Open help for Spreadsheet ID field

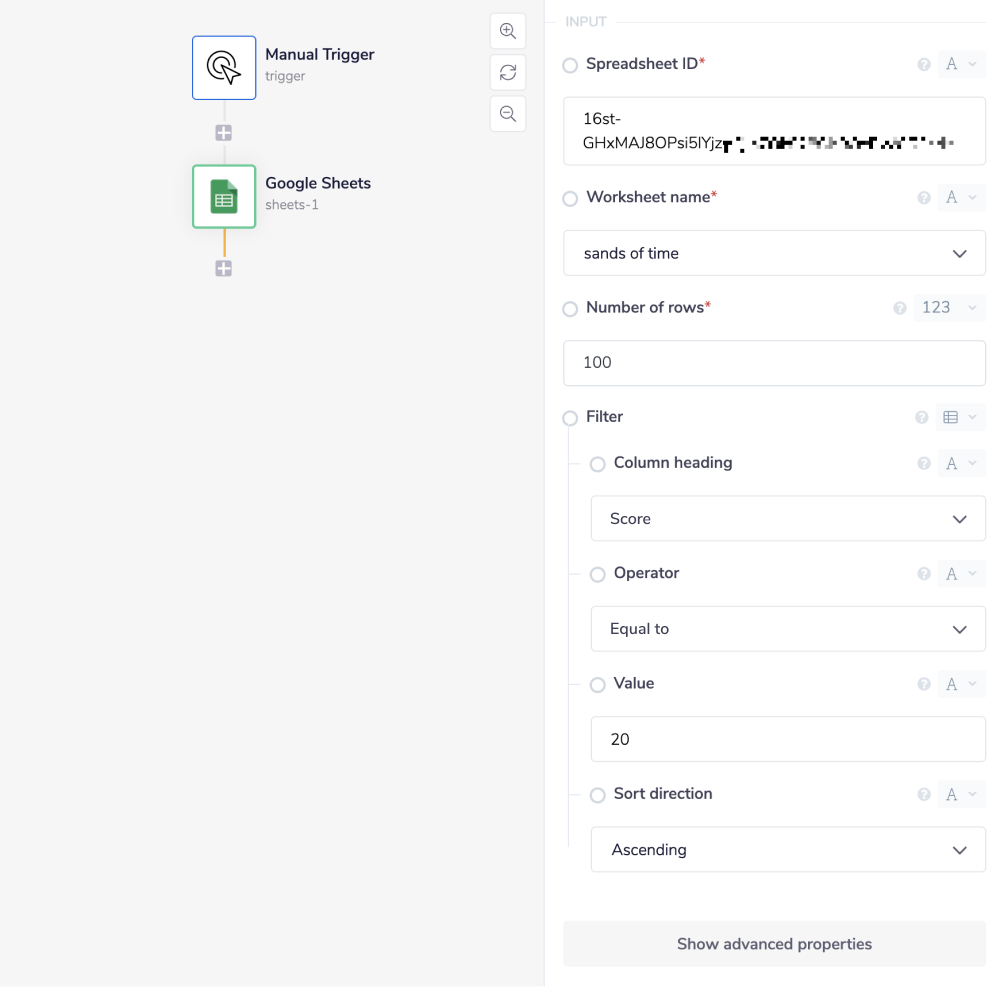pos(923,63)
